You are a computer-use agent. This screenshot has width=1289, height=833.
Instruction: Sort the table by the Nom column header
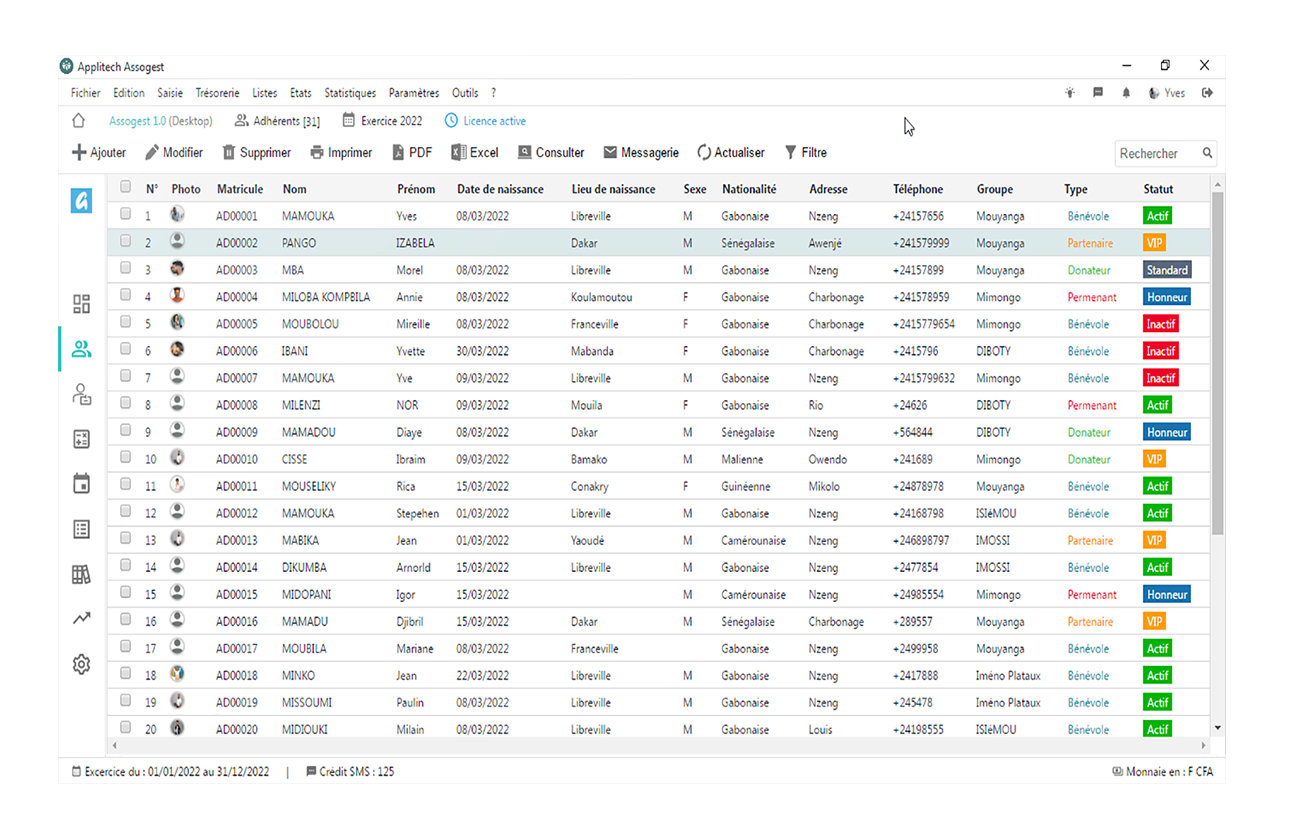[295, 189]
